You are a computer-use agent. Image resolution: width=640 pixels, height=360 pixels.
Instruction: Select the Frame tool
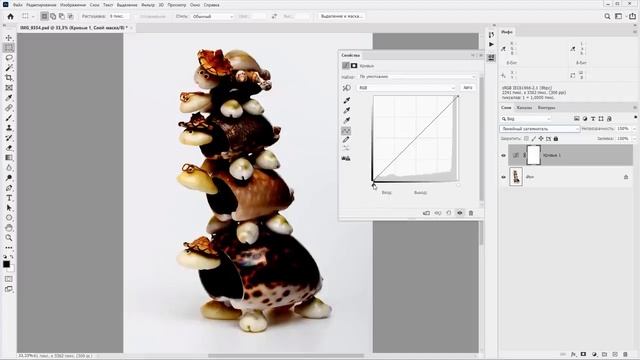pyautogui.click(x=9, y=88)
